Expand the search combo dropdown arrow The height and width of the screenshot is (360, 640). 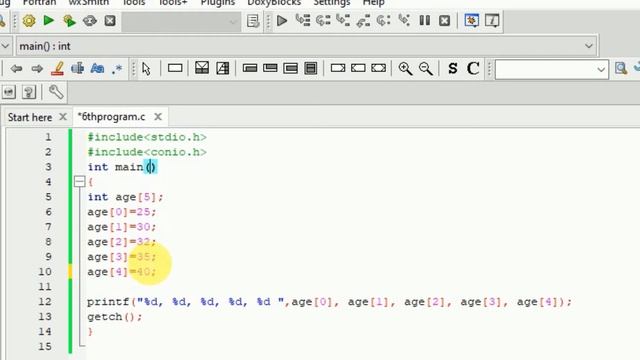[601, 69]
